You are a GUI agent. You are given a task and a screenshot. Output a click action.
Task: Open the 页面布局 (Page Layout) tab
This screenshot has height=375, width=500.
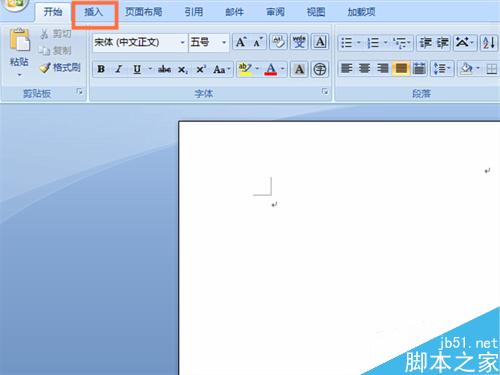click(x=144, y=12)
